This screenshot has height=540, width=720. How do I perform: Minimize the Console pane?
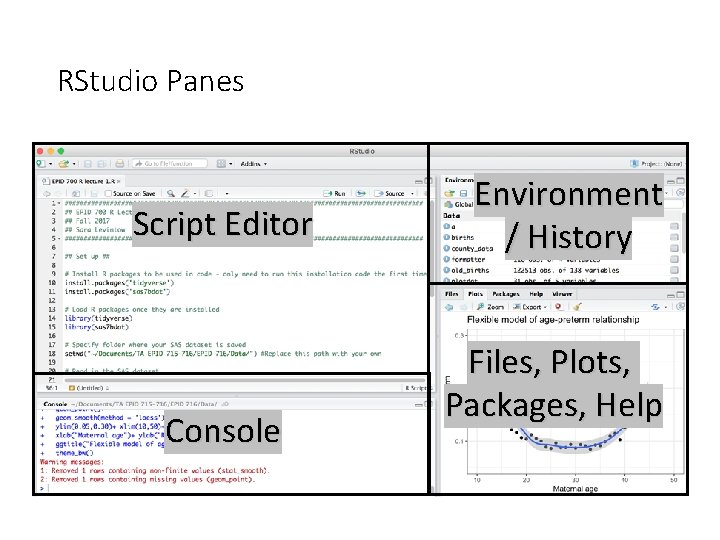(418, 405)
